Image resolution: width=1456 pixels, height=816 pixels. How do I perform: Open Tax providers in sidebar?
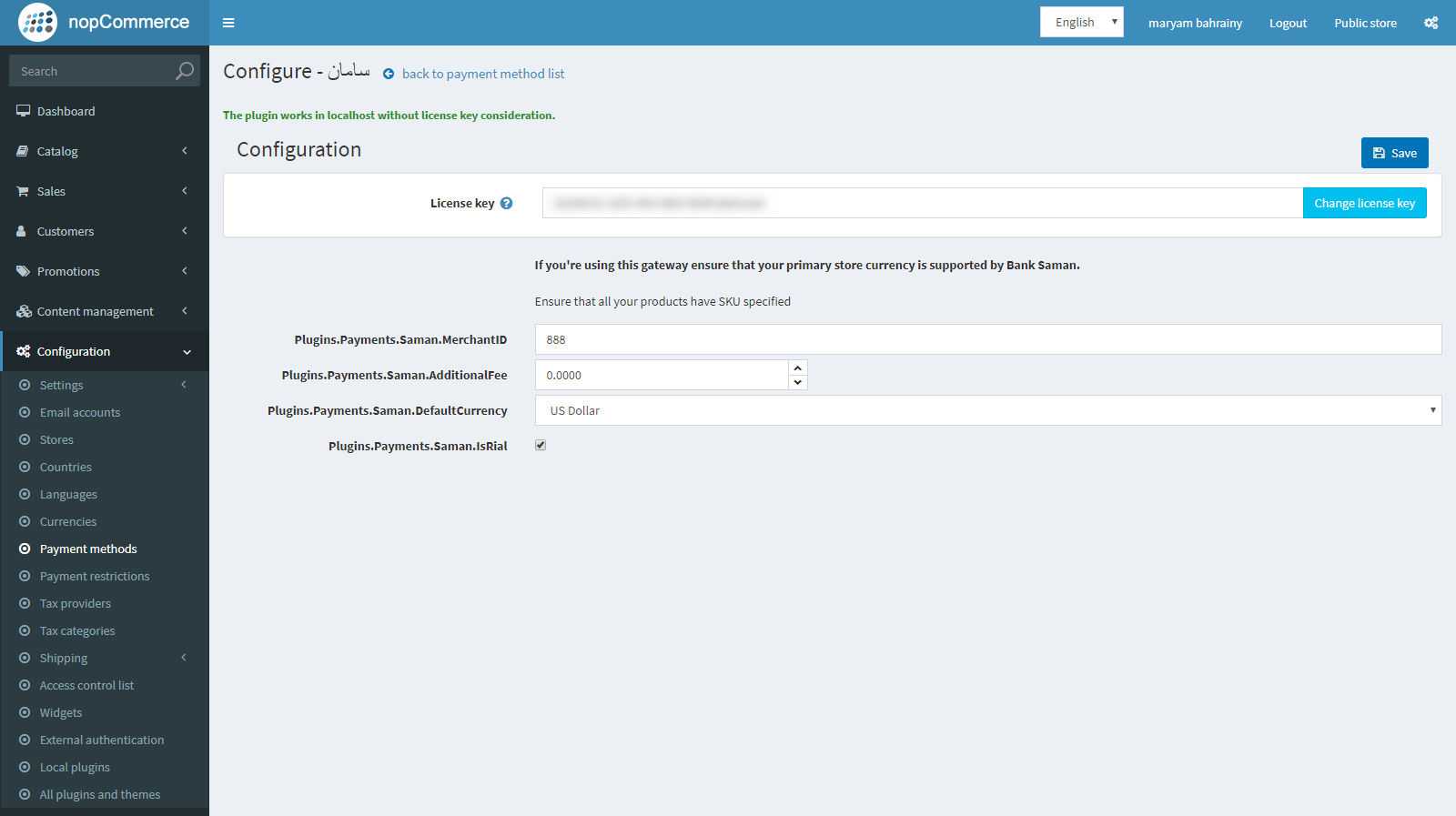pos(76,603)
